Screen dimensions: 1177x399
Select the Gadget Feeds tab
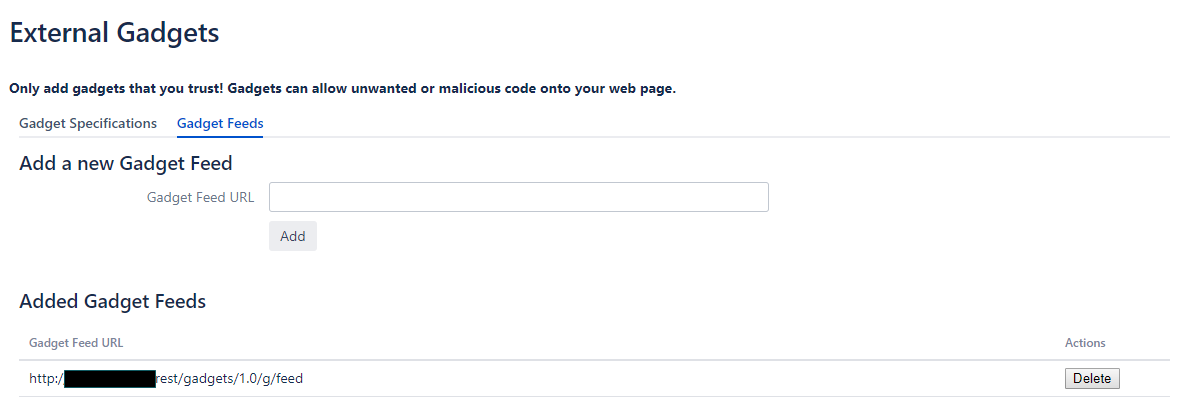click(220, 124)
